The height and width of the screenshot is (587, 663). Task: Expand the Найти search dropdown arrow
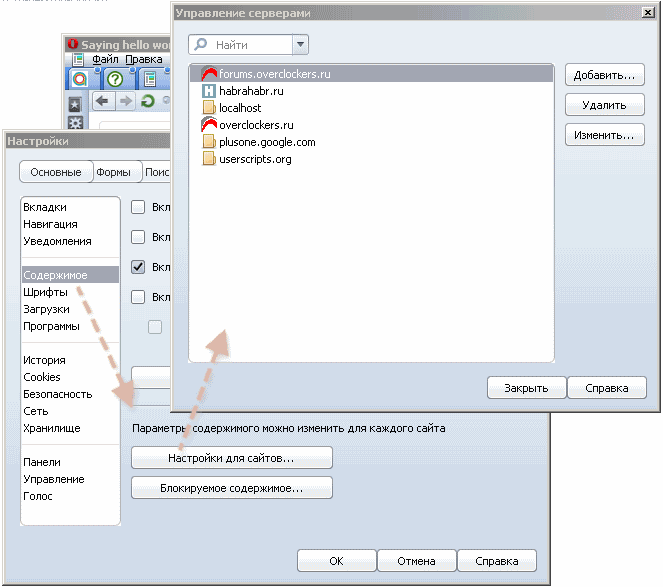300,44
